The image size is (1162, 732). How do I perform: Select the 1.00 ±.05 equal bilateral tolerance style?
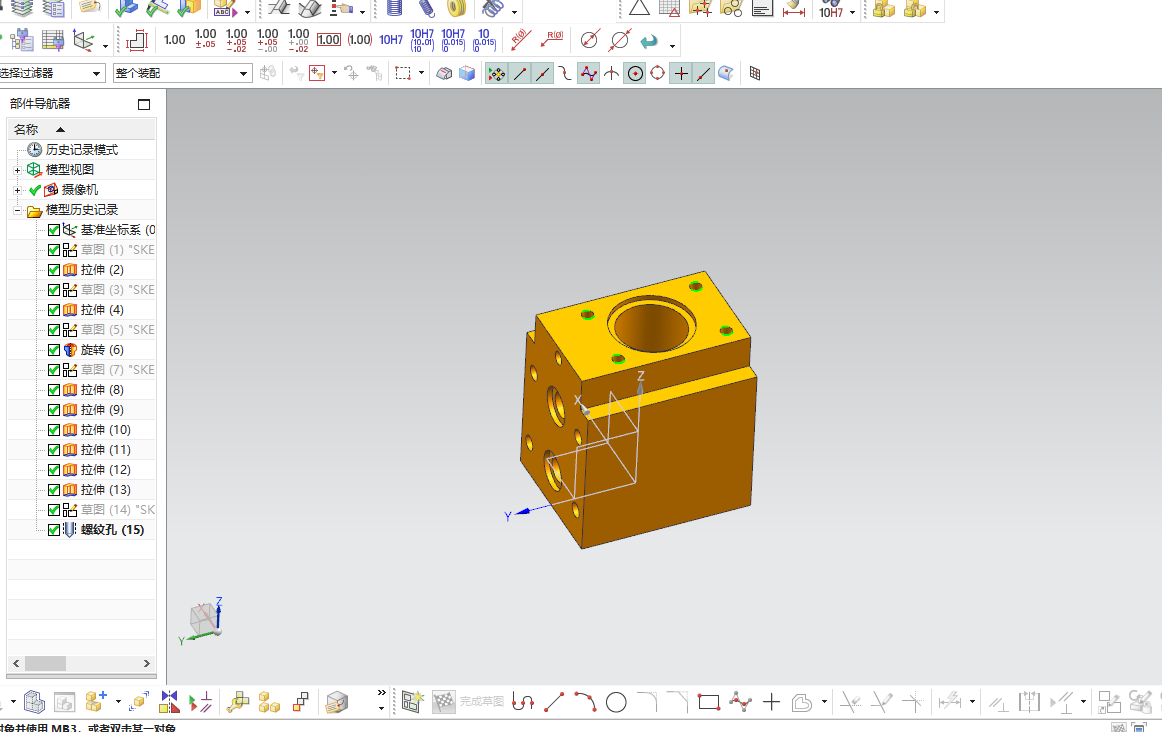(205, 39)
